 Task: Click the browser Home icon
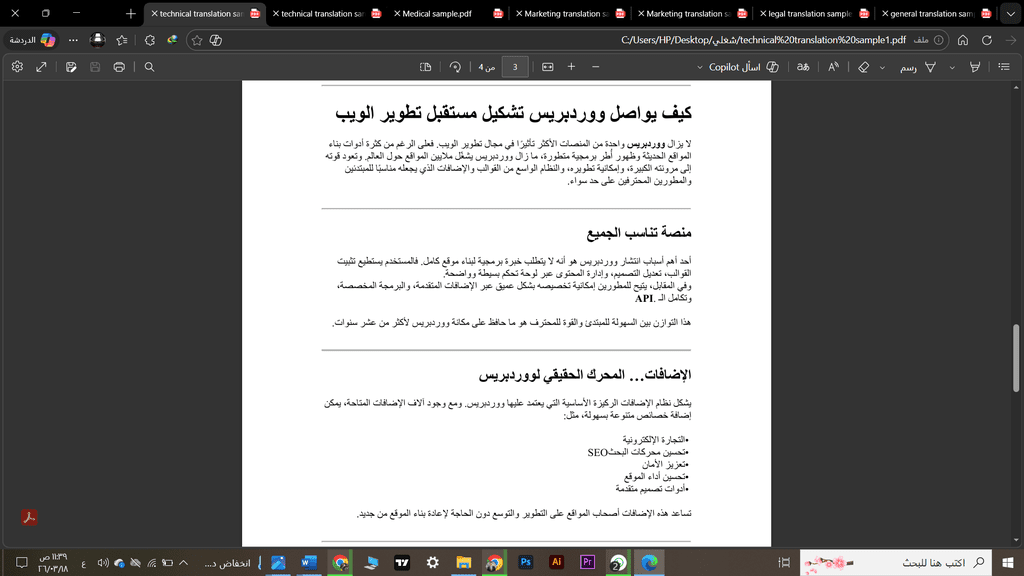click(x=963, y=40)
